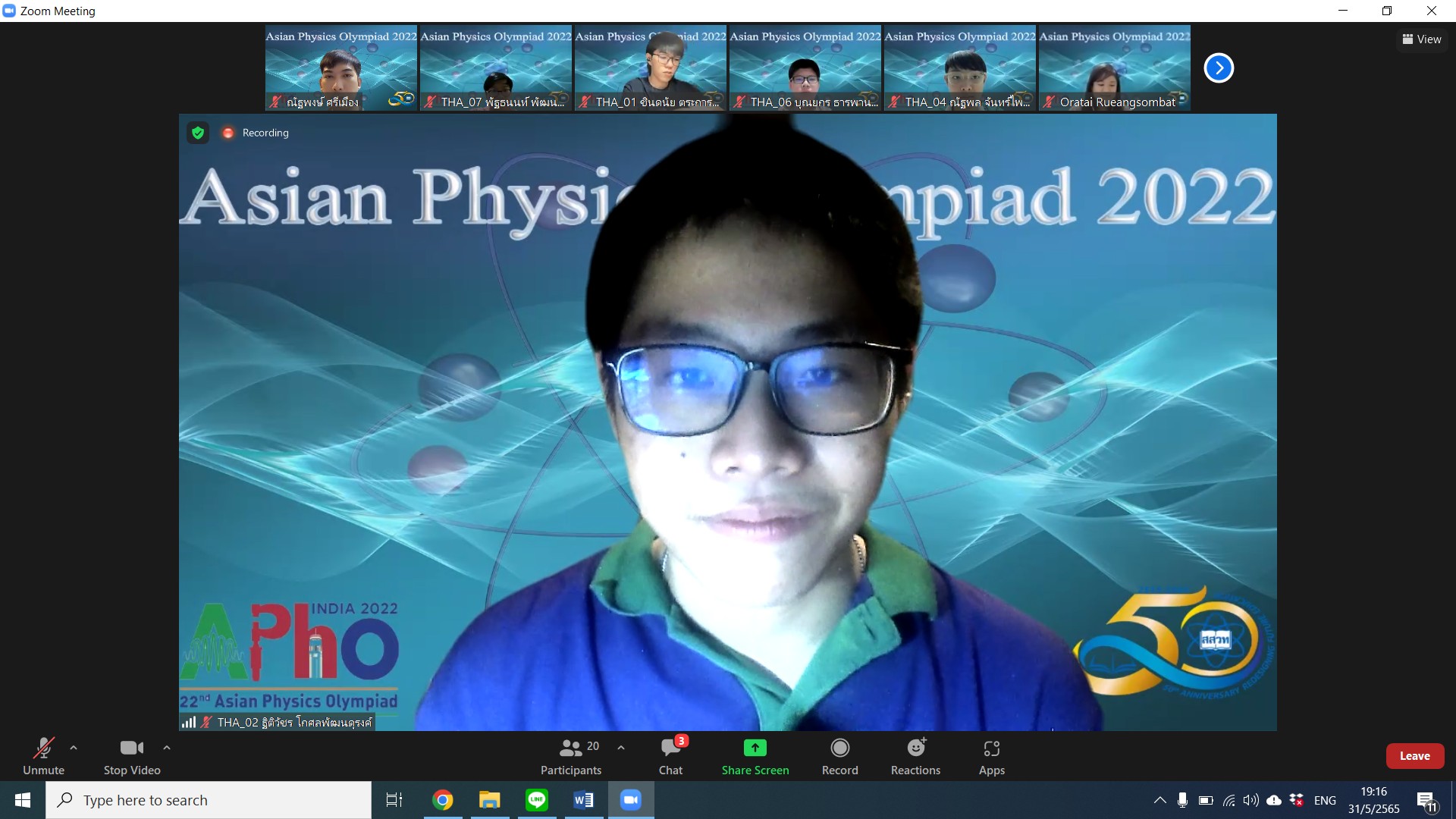Open Task View from the taskbar
1456x819 pixels.
[x=394, y=800]
